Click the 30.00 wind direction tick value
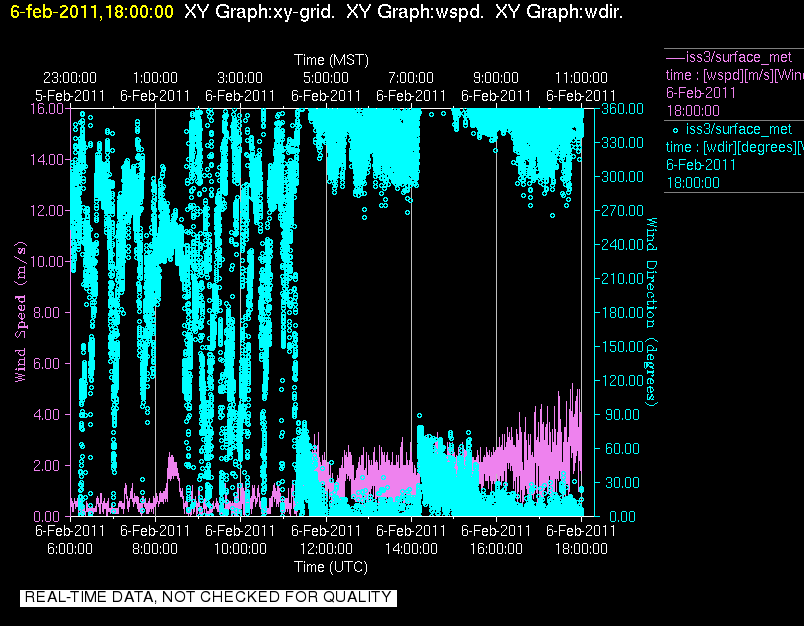The width and height of the screenshot is (804, 626). [622, 482]
